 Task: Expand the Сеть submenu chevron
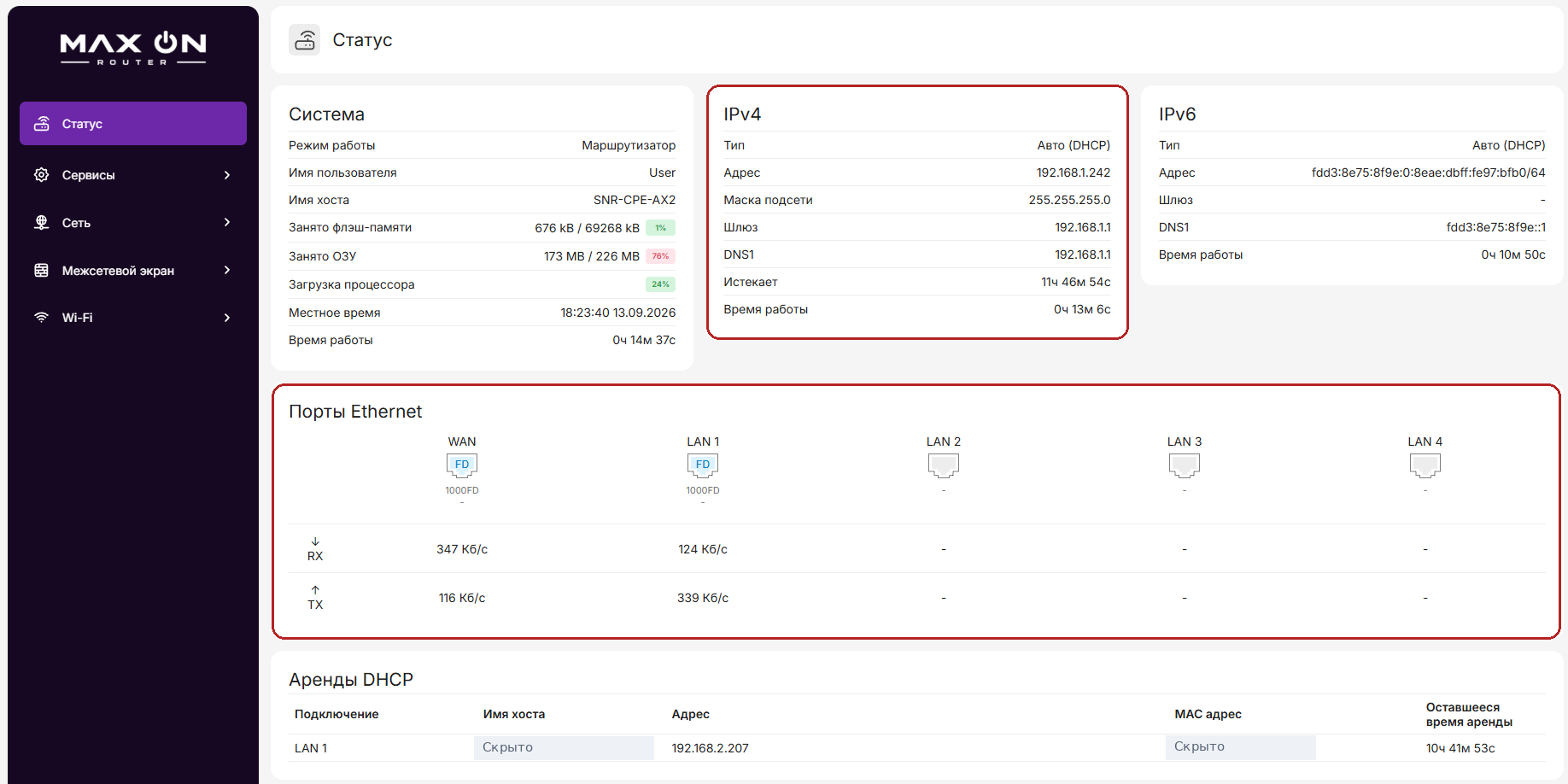(227, 223)
